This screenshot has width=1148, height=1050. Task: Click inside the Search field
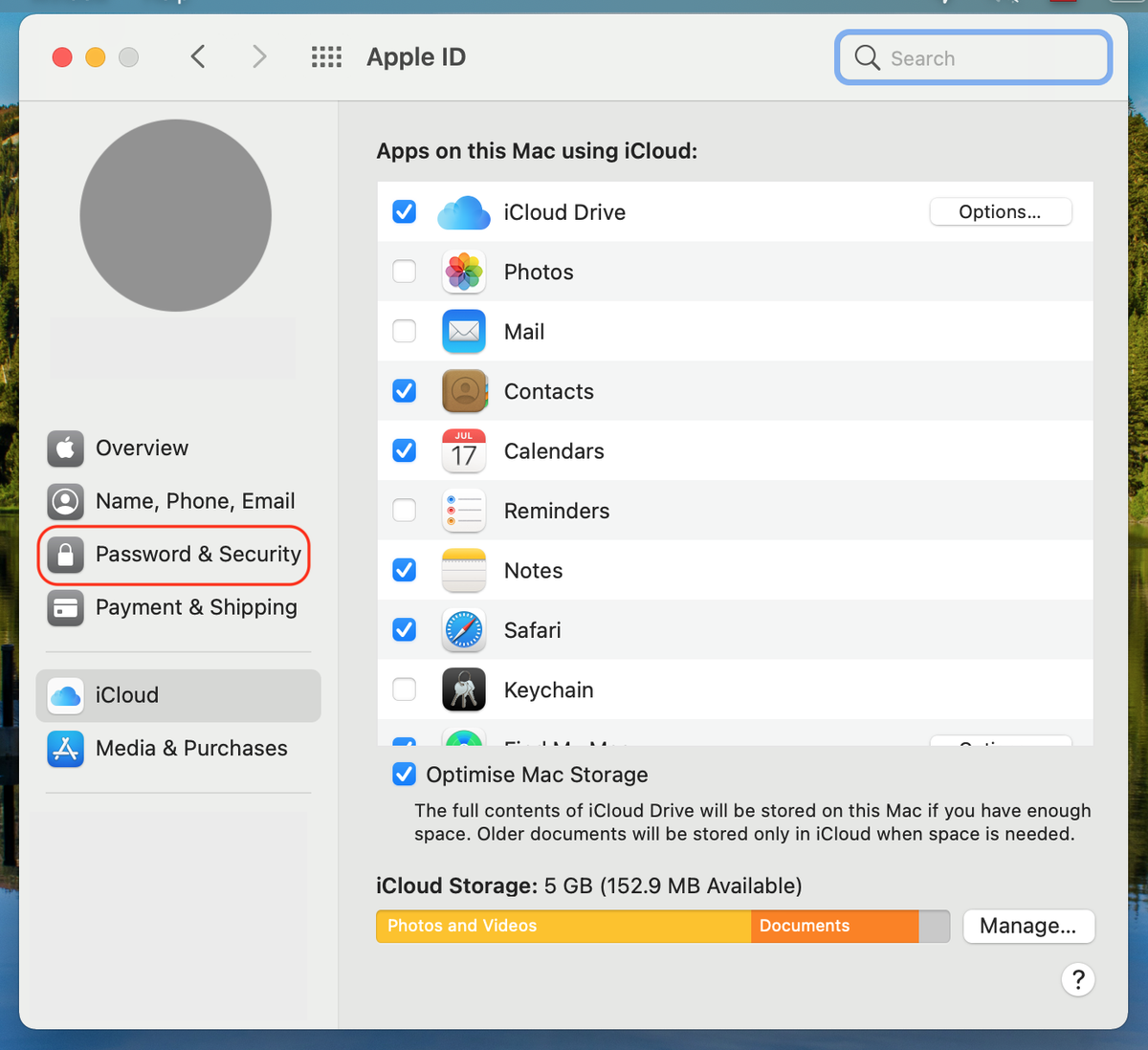pos(972,57)
